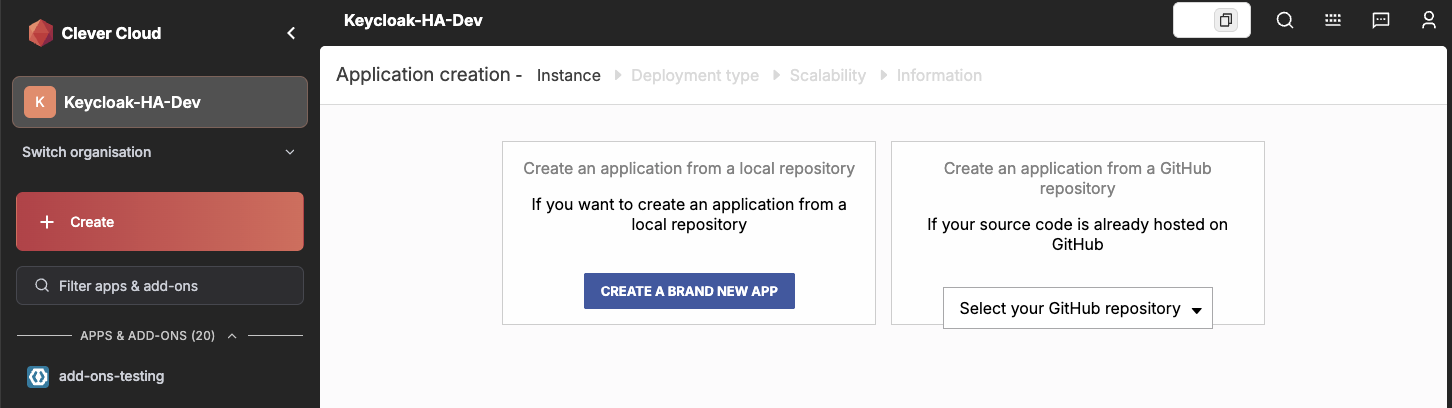Open the chat support bubble icon

(x=1381, y=20)
